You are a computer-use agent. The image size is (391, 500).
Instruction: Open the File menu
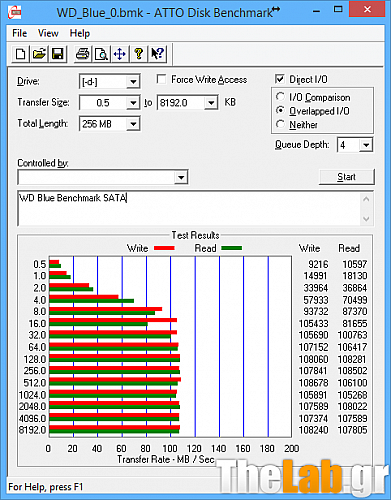click(19, 33)
